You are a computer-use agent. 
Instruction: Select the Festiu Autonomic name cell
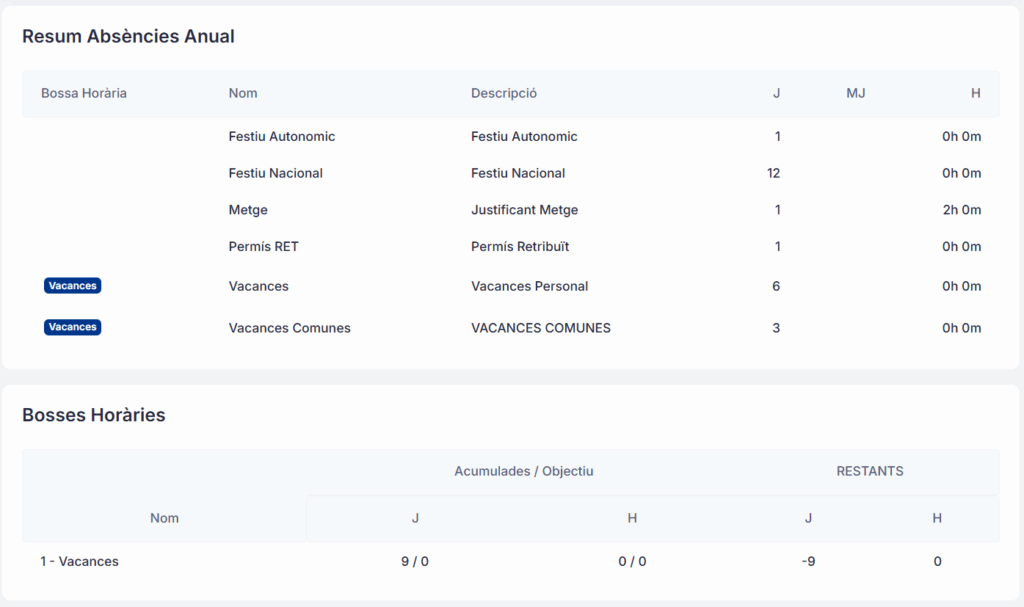point(281,136)
